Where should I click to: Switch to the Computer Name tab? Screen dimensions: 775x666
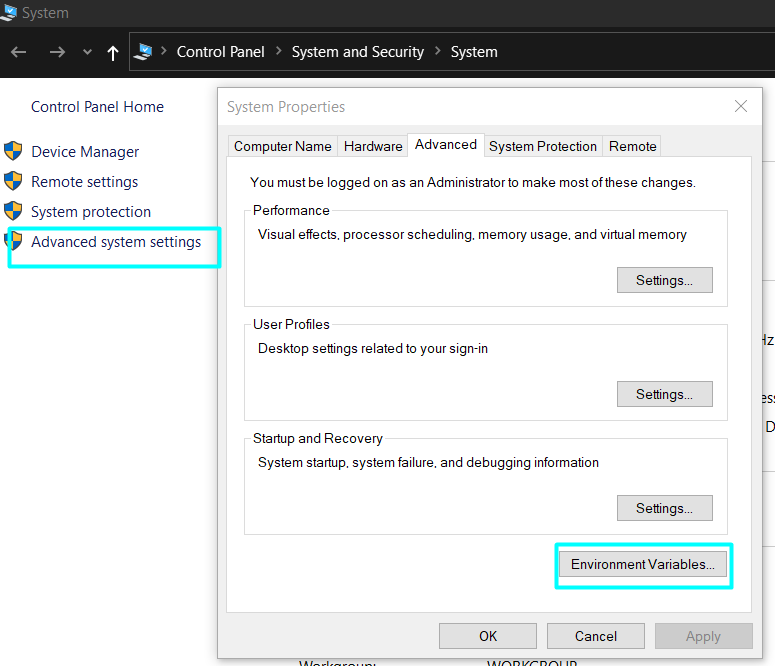(x=282, y=146)
